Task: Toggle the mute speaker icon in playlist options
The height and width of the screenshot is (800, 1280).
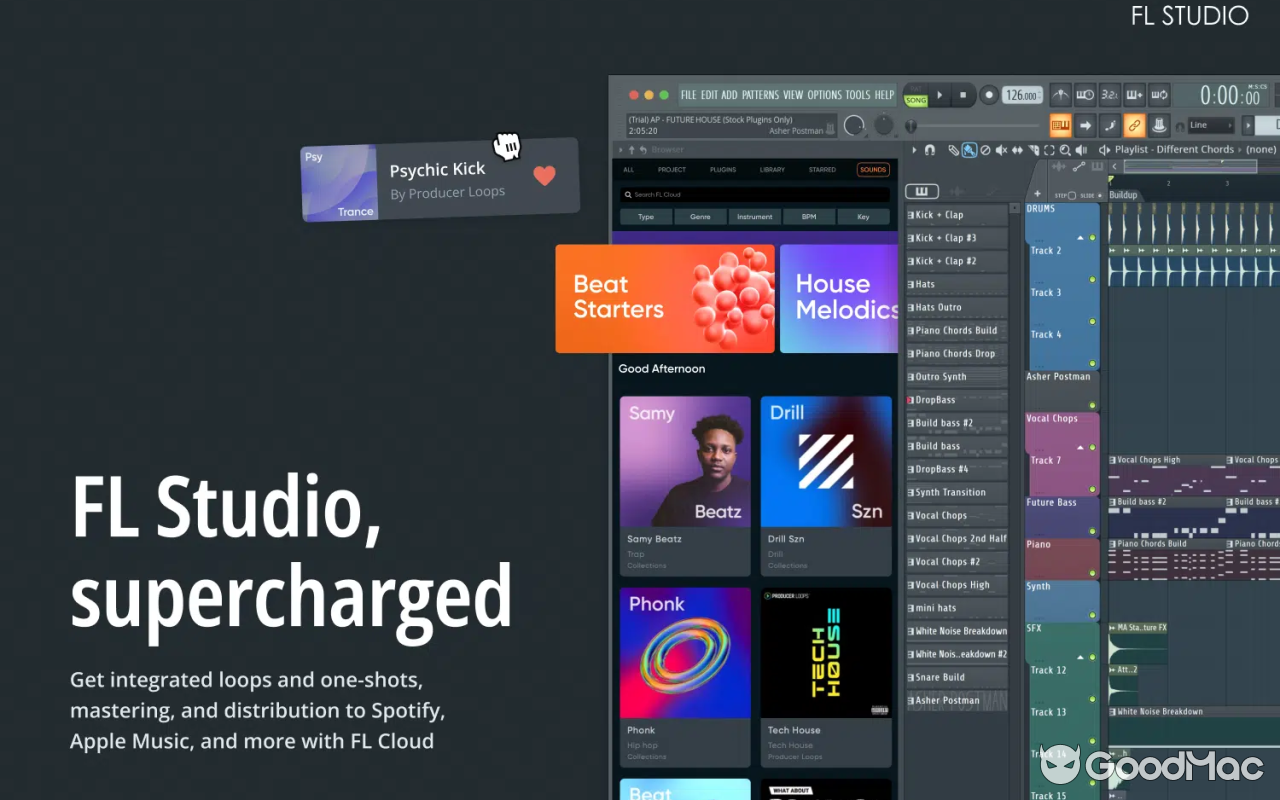Action: tap(1001, 150)
